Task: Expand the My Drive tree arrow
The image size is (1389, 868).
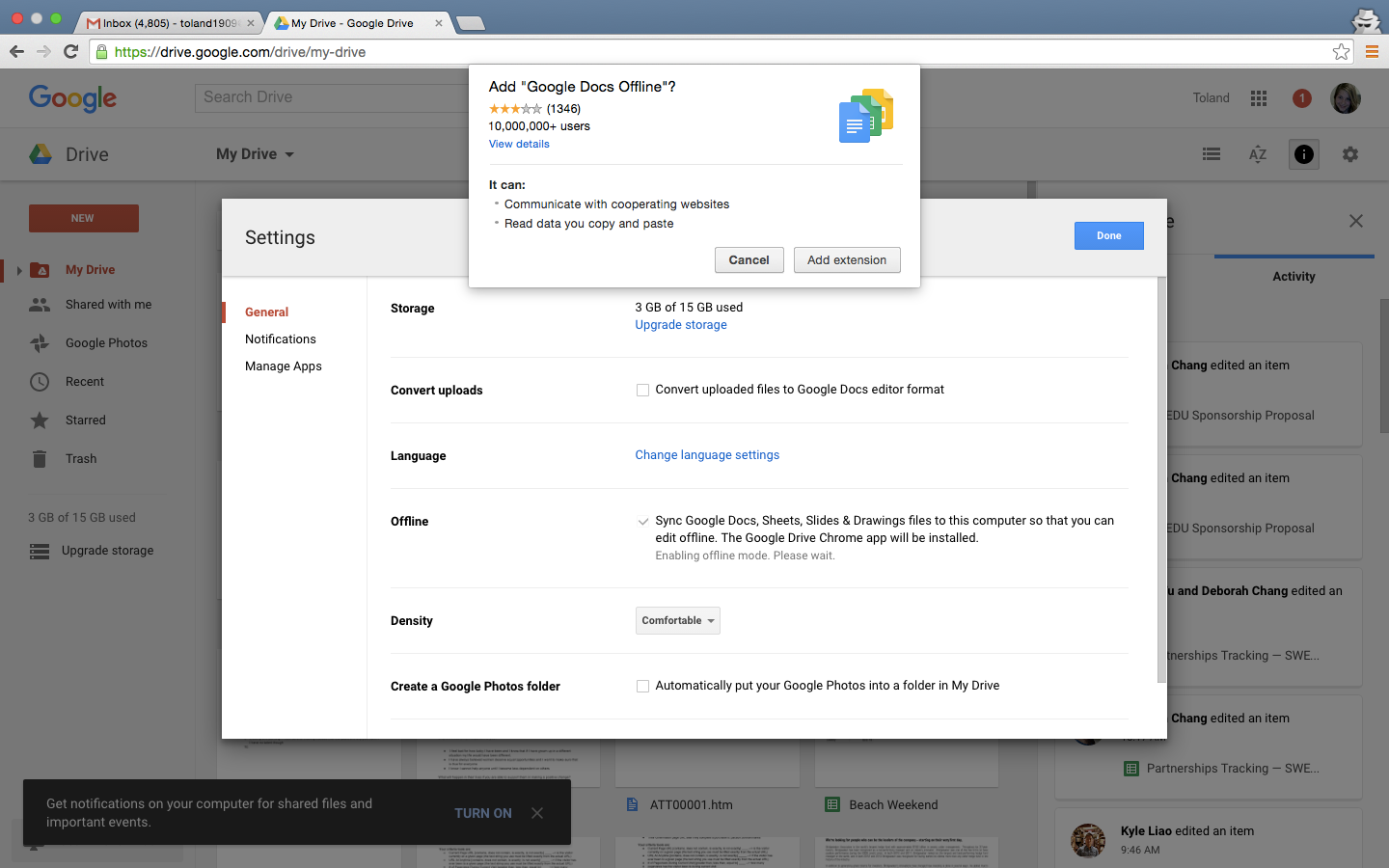Action: (x=19, y=271)
